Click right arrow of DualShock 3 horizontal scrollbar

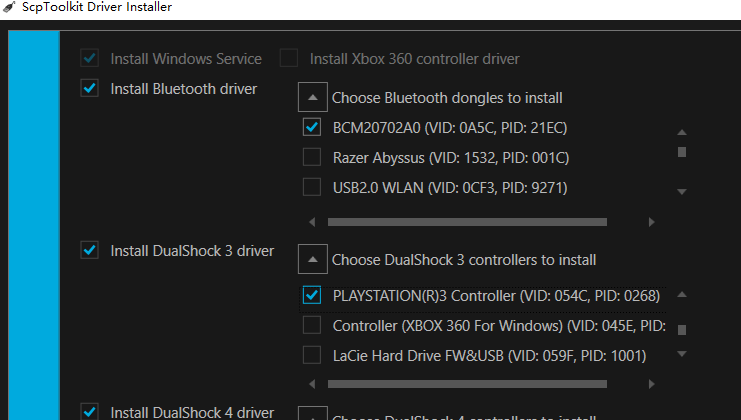(x=652, y=384)
